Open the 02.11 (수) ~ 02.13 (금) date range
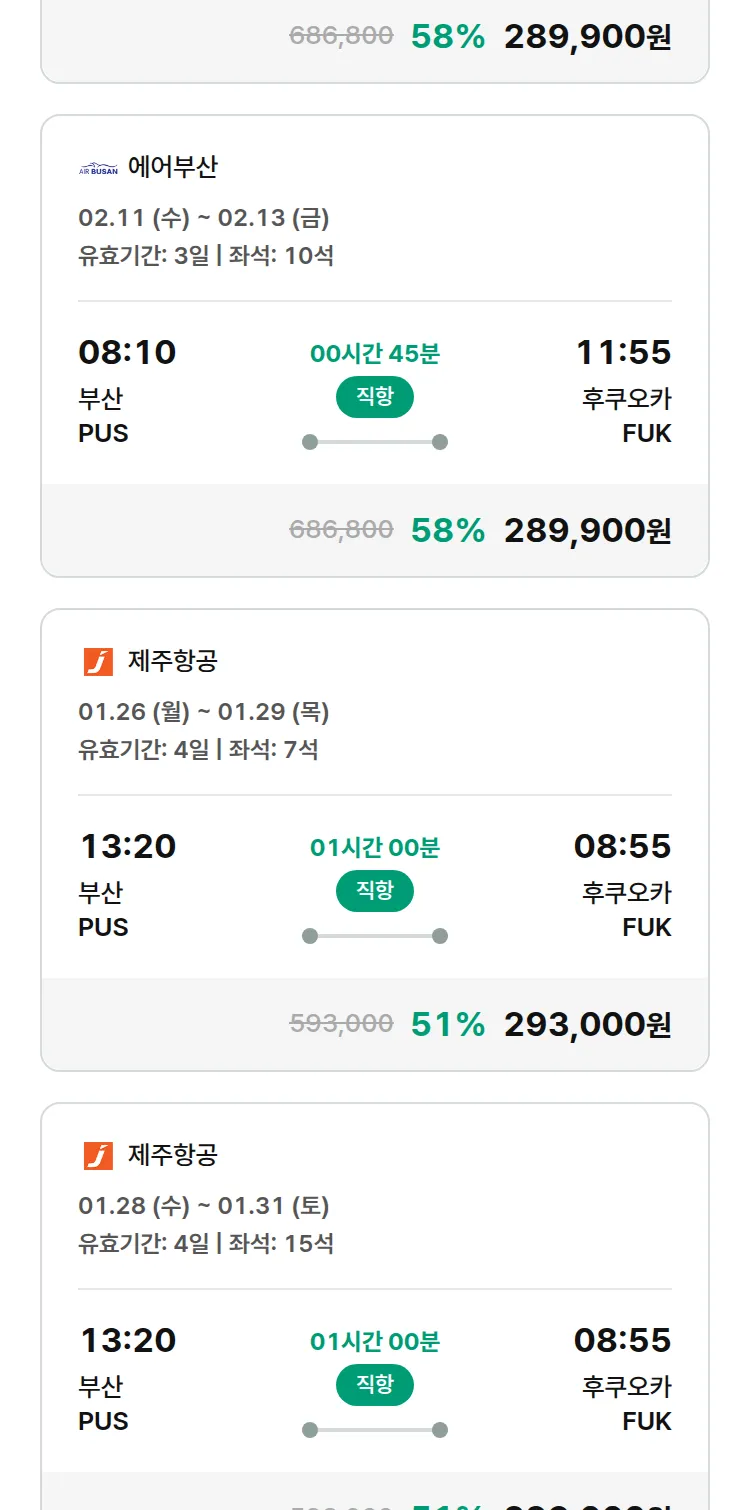Screen dimensions: 750x1510 pyautogui.click(x=204, y=218)
